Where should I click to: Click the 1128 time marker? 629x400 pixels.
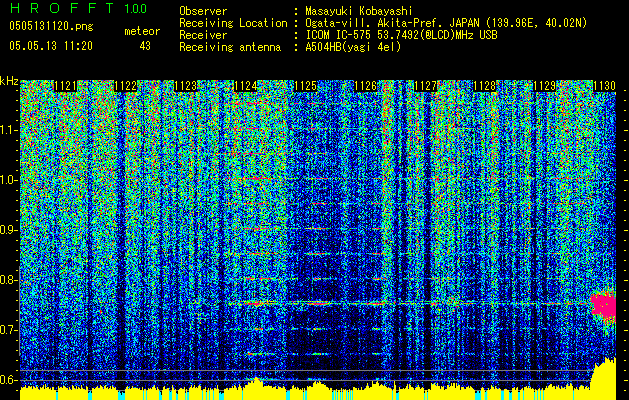[485, 86]
